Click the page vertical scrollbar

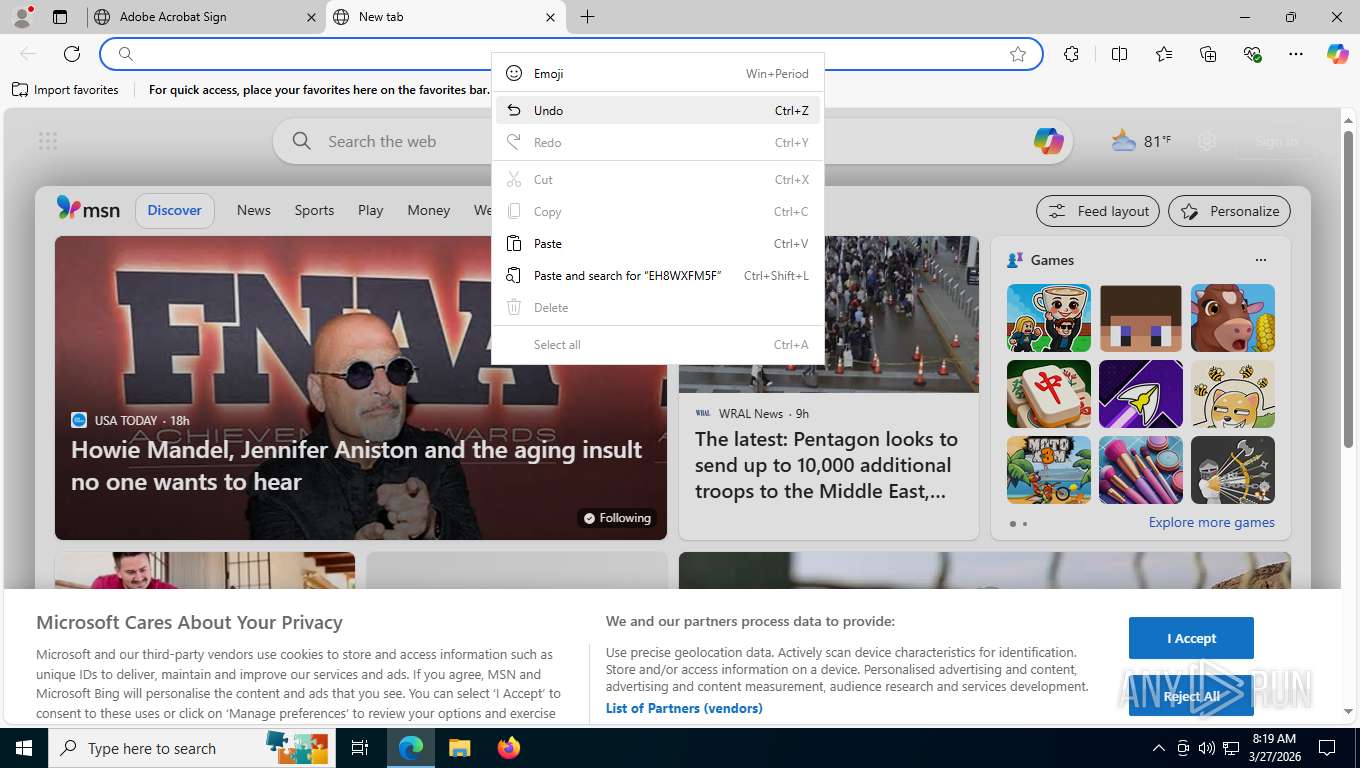click(1348, 287)
